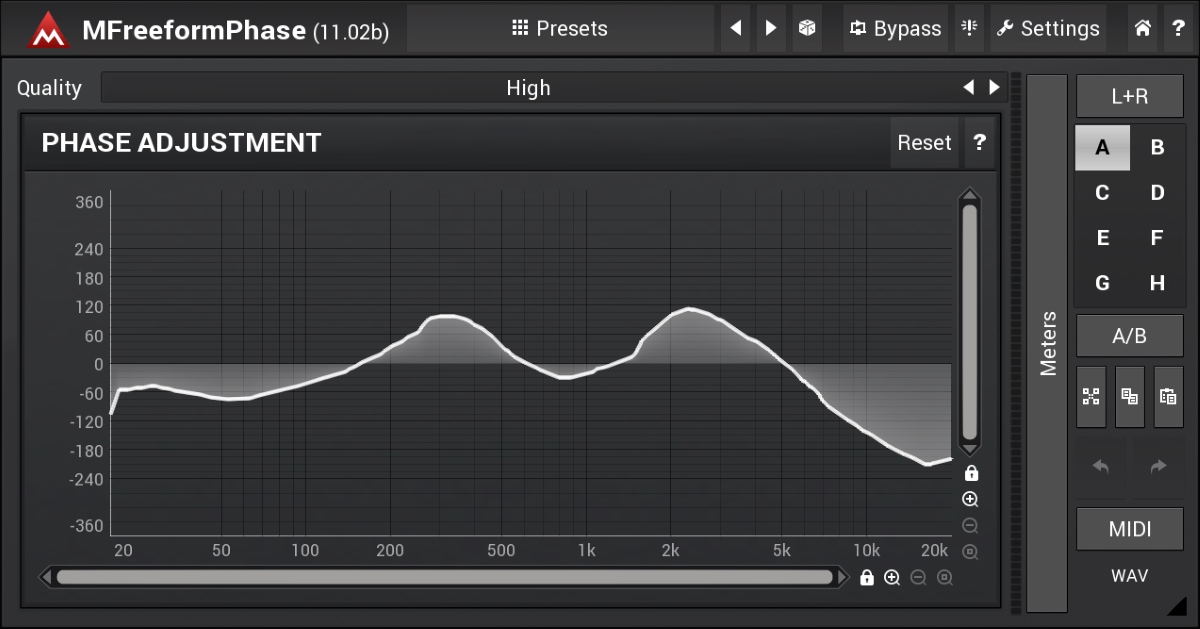
Task: Click the plugin title MFreeformPhase
Action: click(194, 30)
